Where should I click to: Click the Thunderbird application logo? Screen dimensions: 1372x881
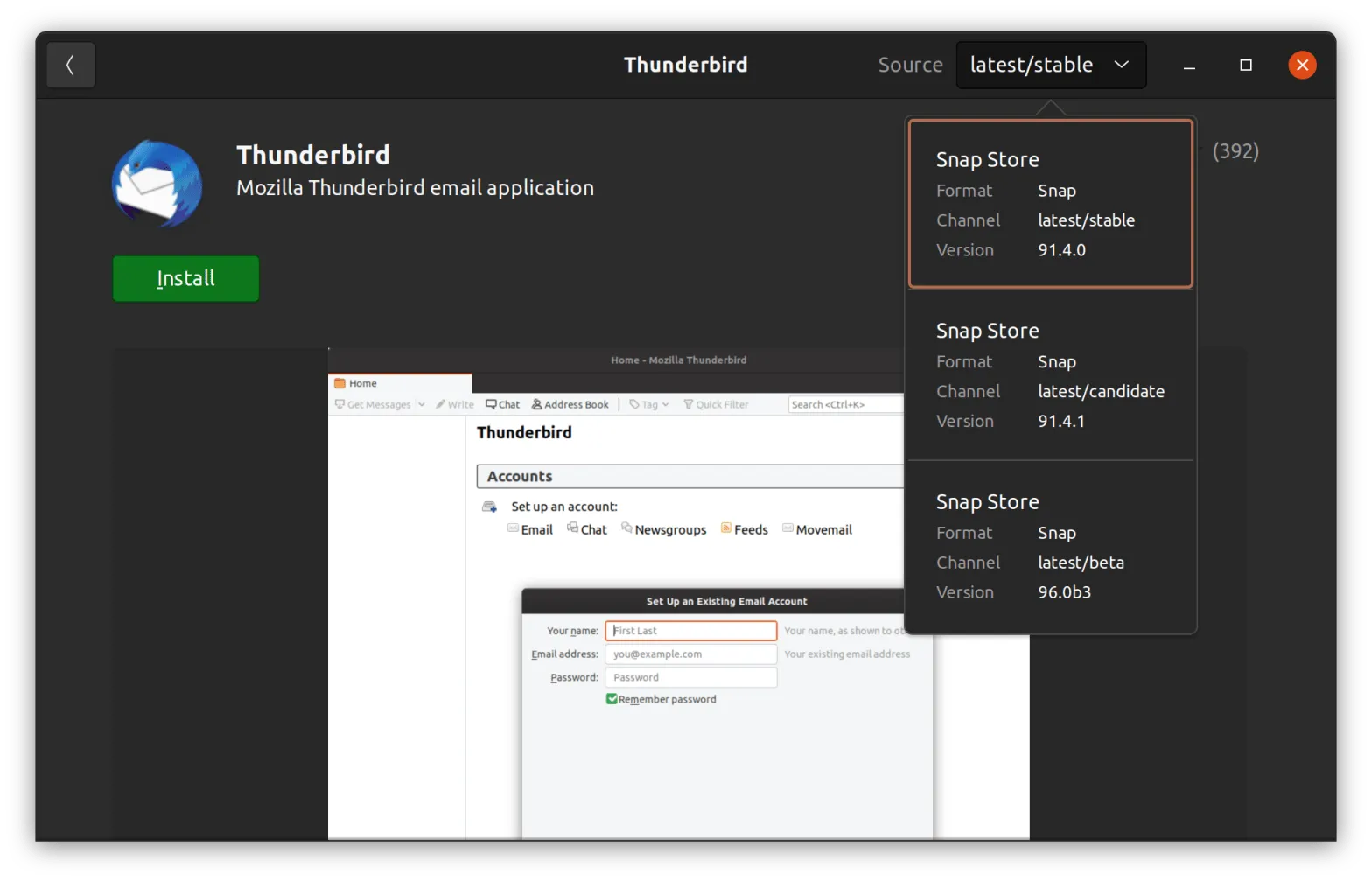pyautogui.click(x=157, y=185)
